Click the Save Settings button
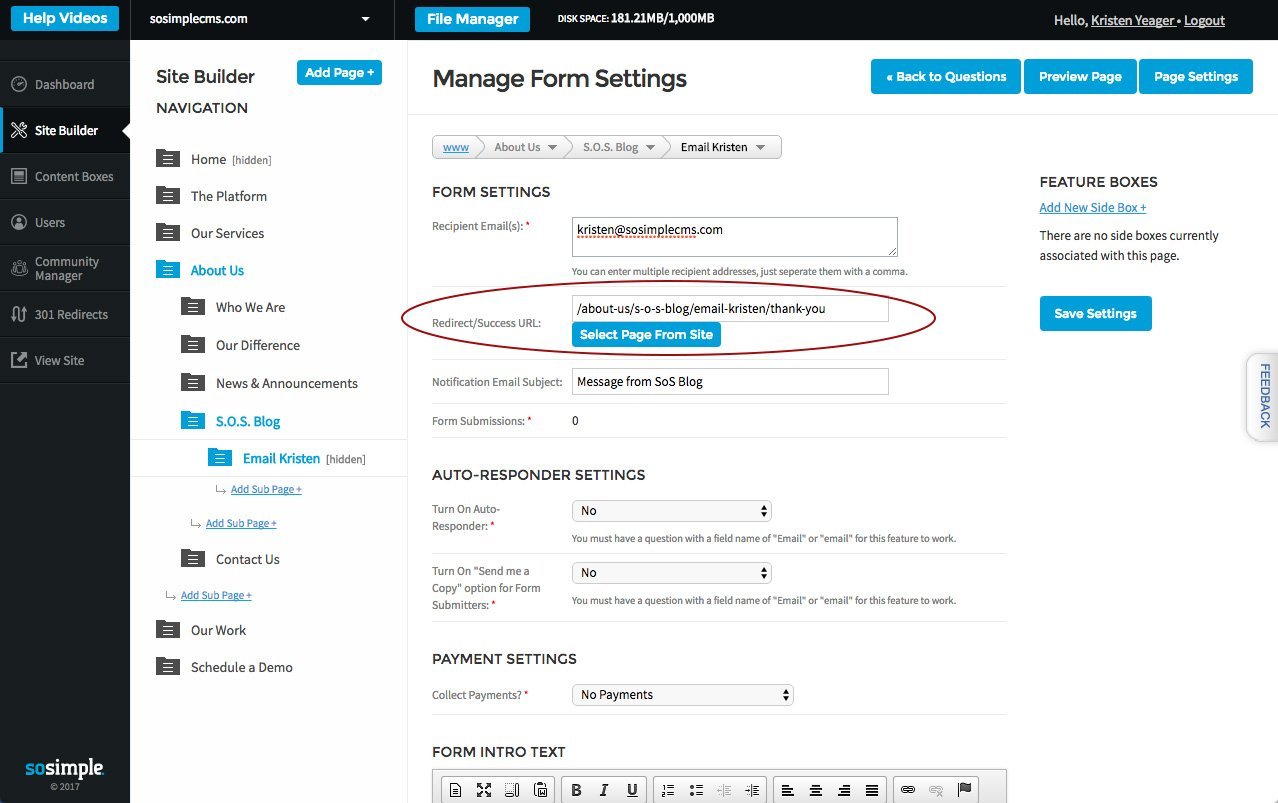 [1095, 313]
